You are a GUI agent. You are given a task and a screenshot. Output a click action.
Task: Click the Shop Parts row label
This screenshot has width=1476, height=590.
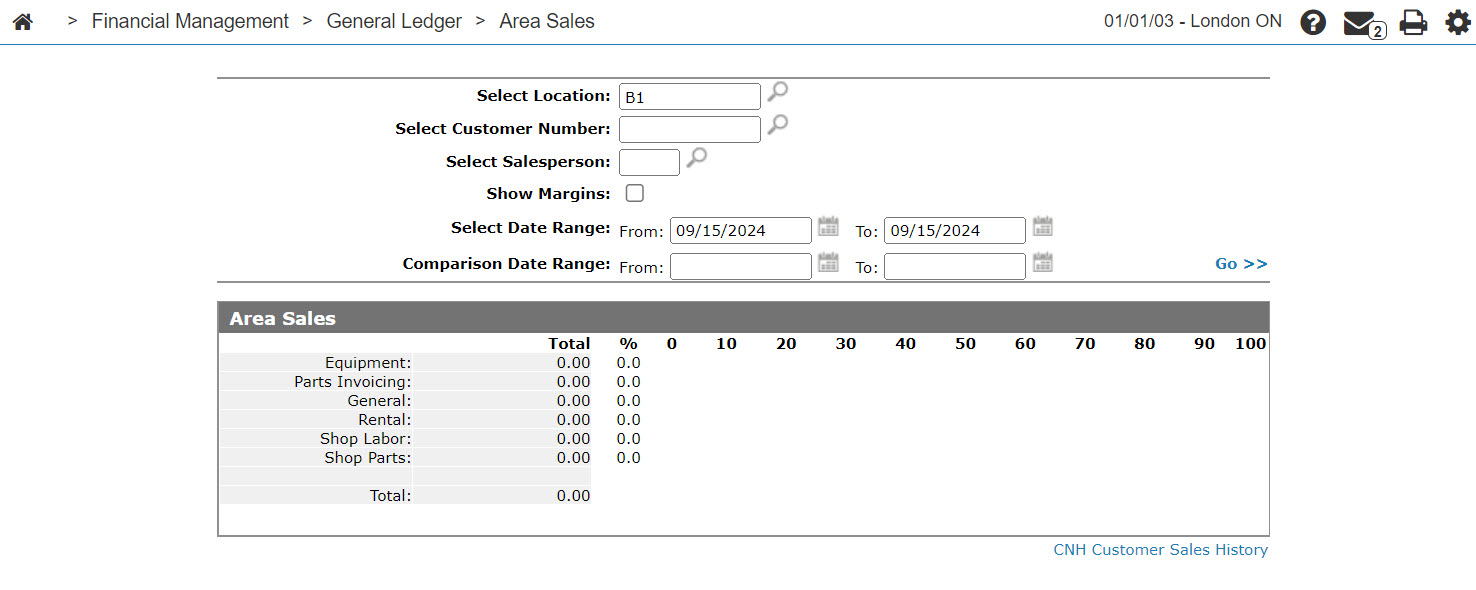coord(368,458)
